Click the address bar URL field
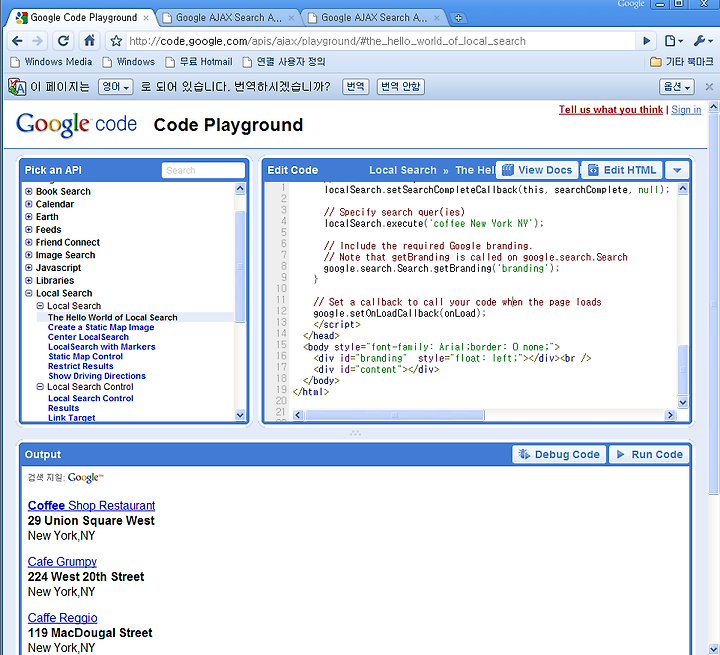Viewport: 720px width, 655px height. click(x=380, y=41)
